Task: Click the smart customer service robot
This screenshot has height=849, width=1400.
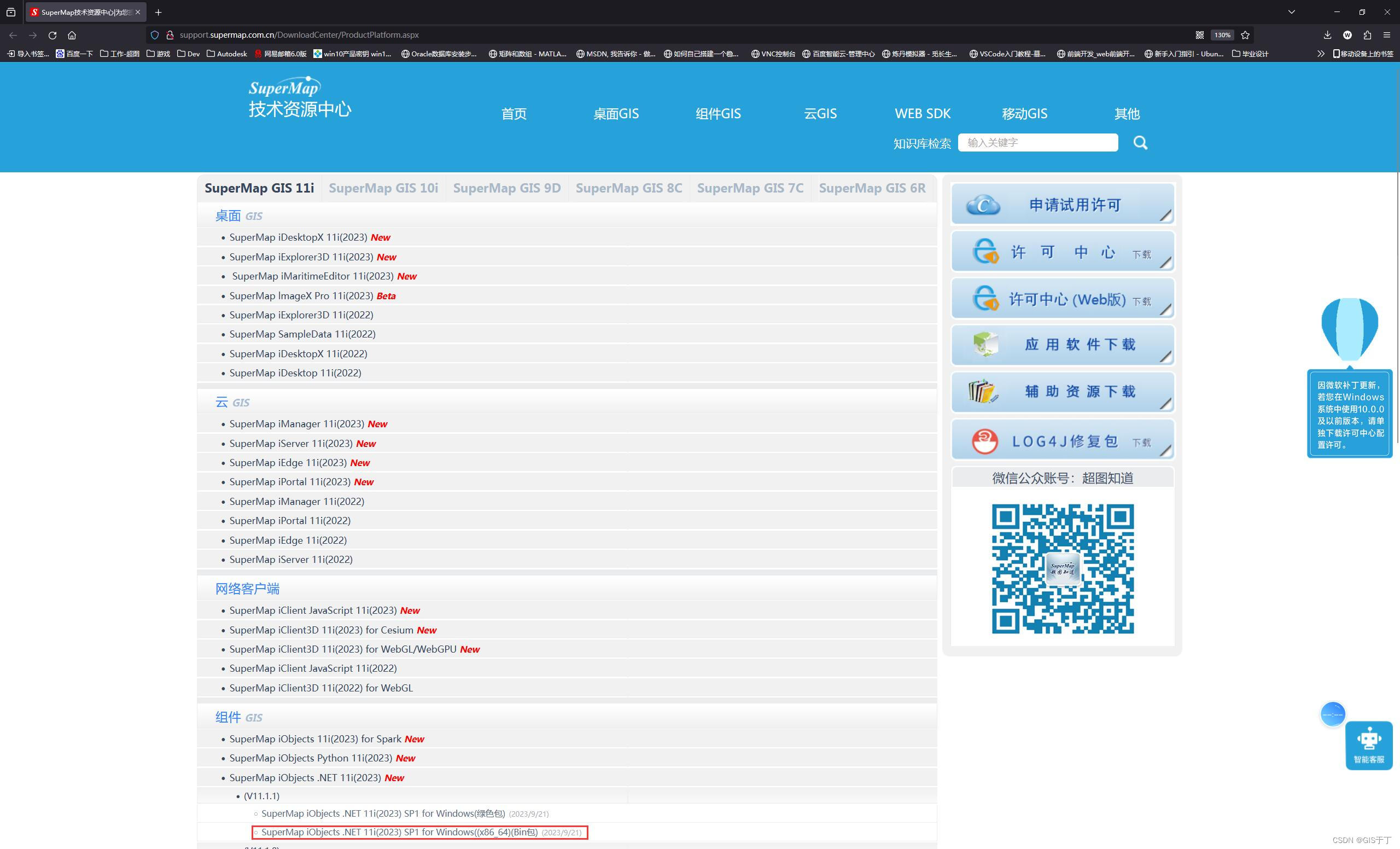Action: tap(1369, 746)
